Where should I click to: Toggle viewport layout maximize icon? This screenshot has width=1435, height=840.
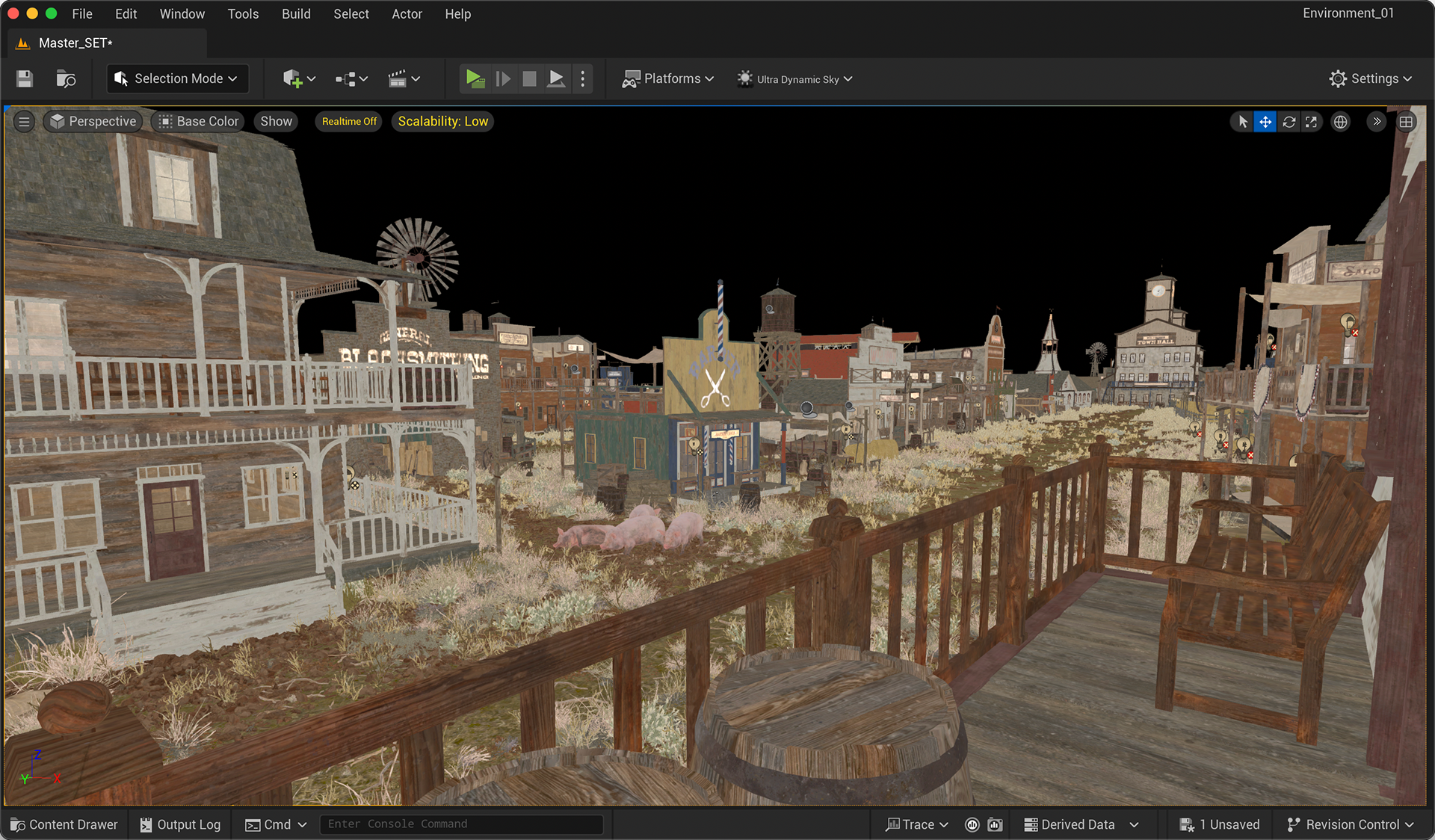[x=1406, y=122]
